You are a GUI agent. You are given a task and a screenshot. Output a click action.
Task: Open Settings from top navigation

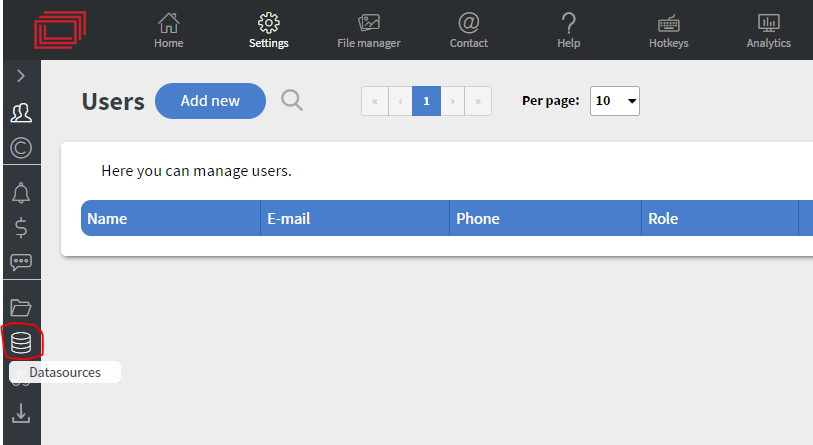click(269, 31)
